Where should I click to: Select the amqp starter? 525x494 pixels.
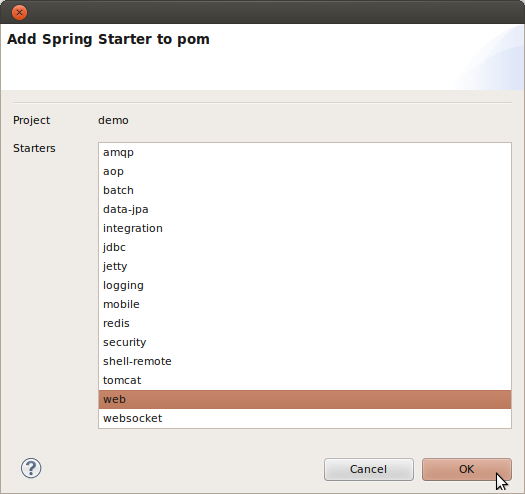pos(305,152)
